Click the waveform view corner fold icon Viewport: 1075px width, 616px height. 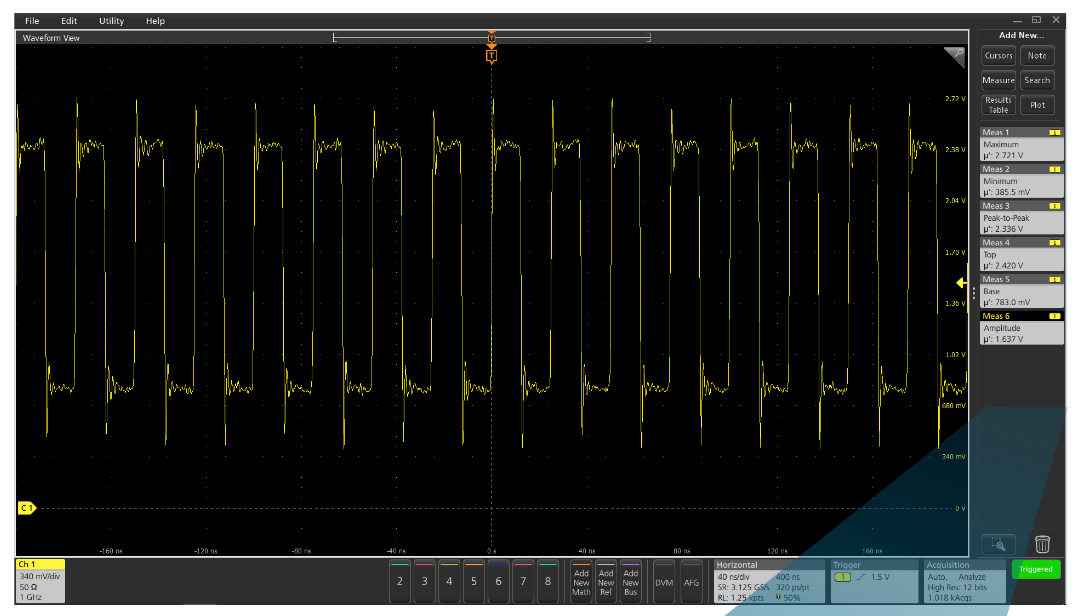(x=955, y=57)
